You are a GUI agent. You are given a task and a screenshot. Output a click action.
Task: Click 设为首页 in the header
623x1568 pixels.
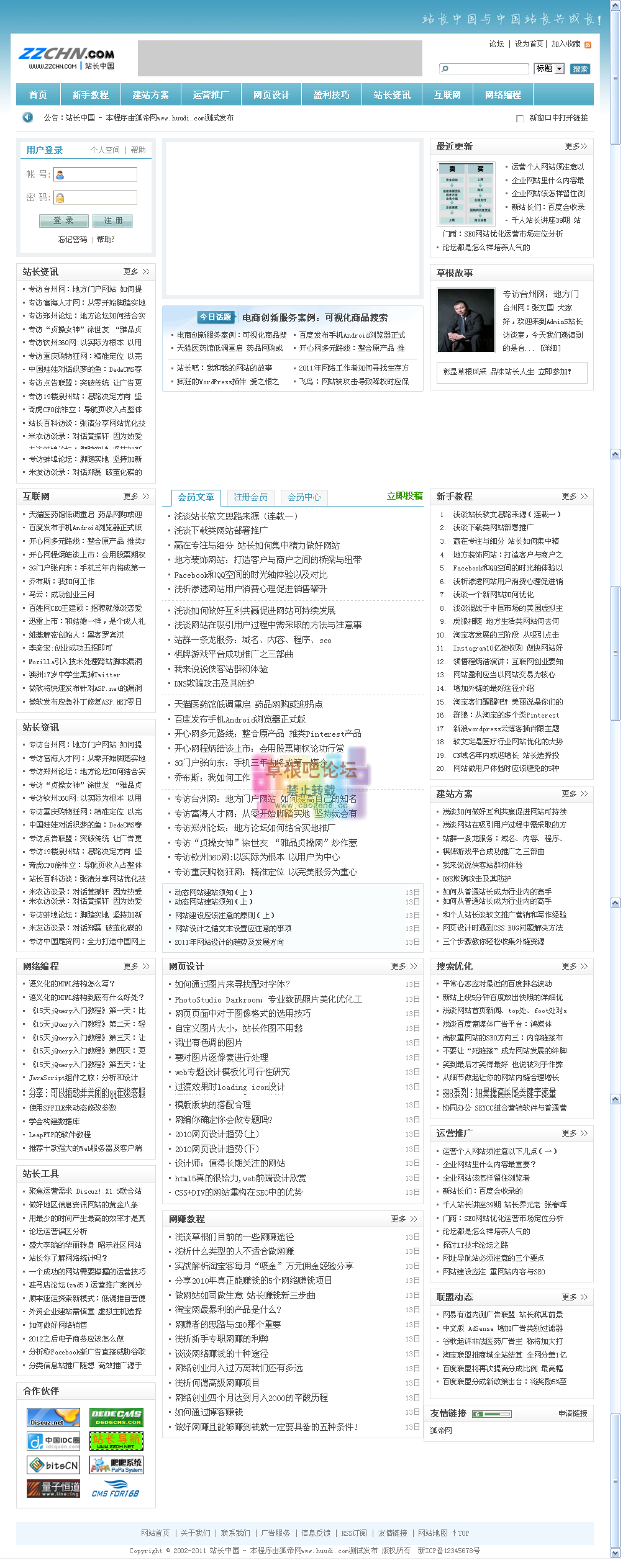(x=529, y=44)
